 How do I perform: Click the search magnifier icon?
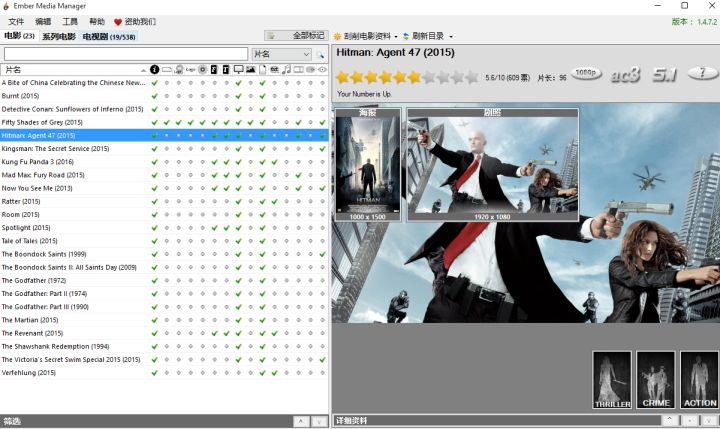tap(320, 55)
